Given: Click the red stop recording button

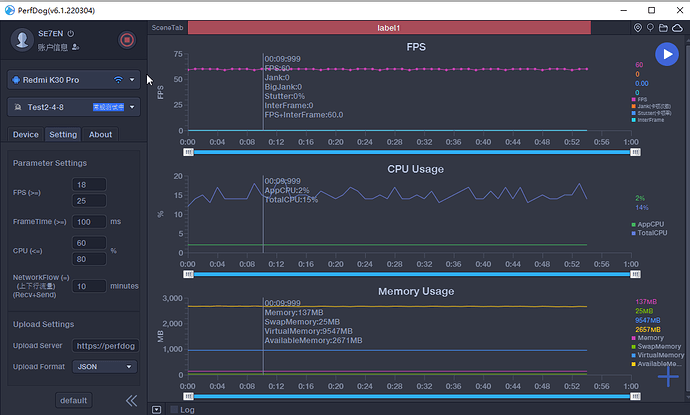Looking at the screenshot, I should (127, 40).
